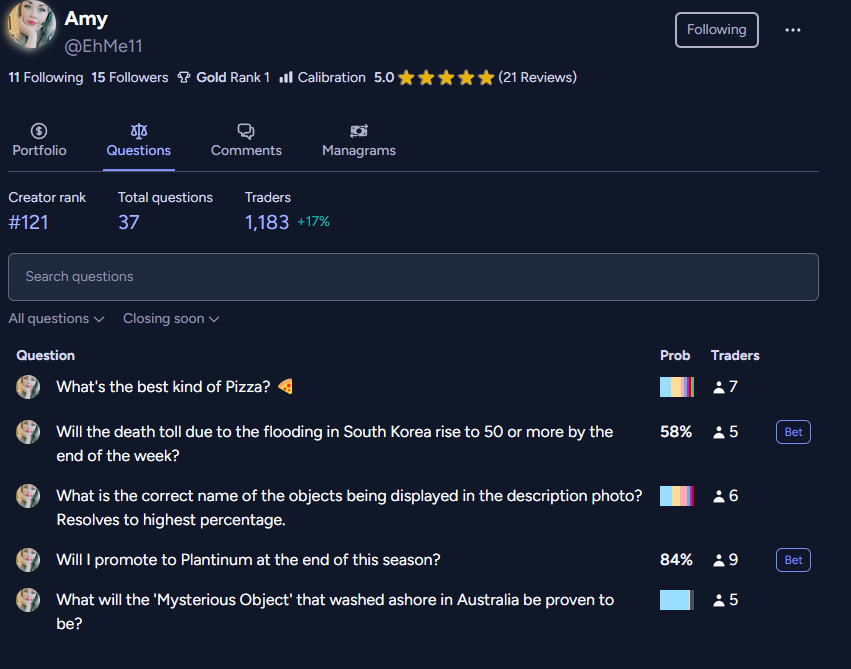This screenshot has height=669, width=851.
Task: Open the three-dot more options menu
Action: pos(792,30)
